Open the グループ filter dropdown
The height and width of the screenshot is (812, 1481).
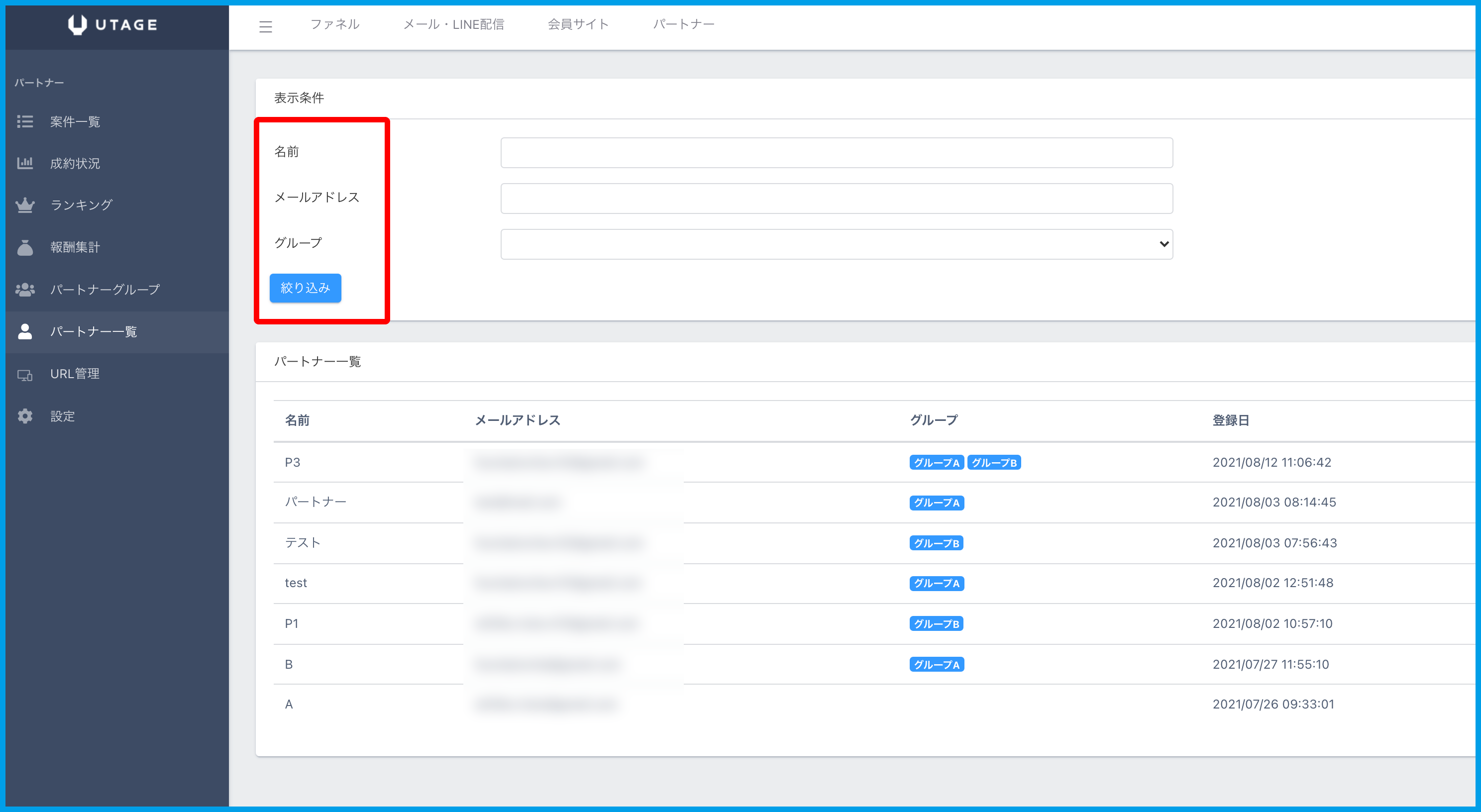[x=836, y=244]
